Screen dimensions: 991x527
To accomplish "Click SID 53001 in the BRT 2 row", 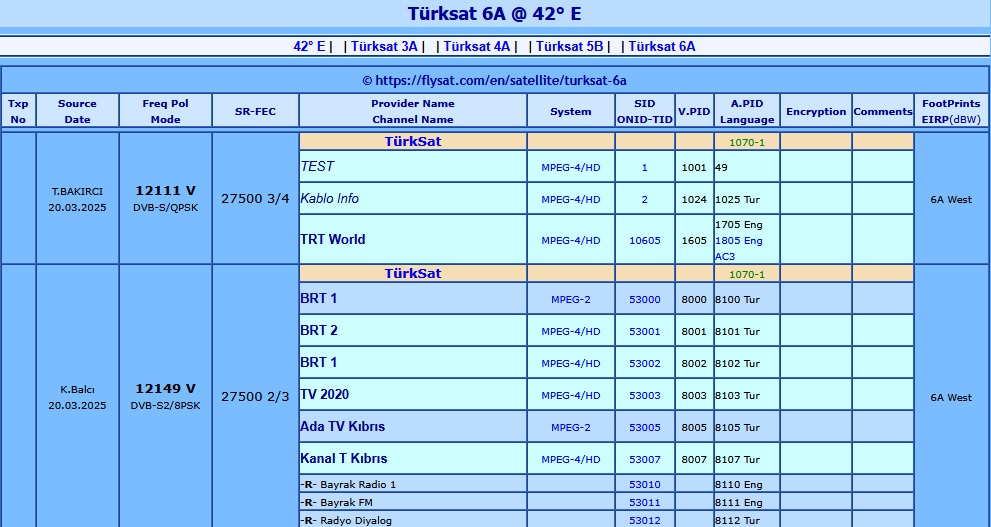I will click(645, 331).
